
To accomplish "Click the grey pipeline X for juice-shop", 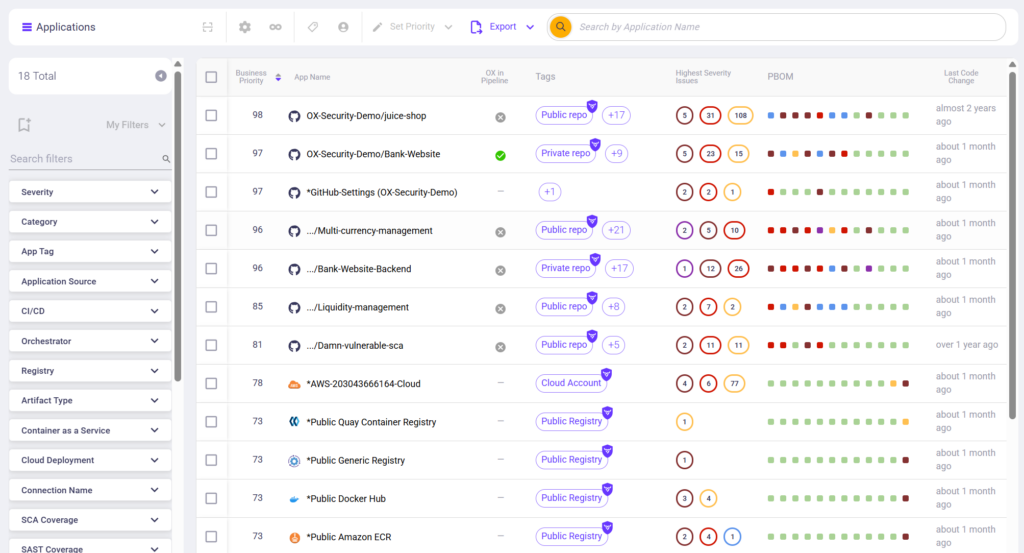I will click(500, 118).
